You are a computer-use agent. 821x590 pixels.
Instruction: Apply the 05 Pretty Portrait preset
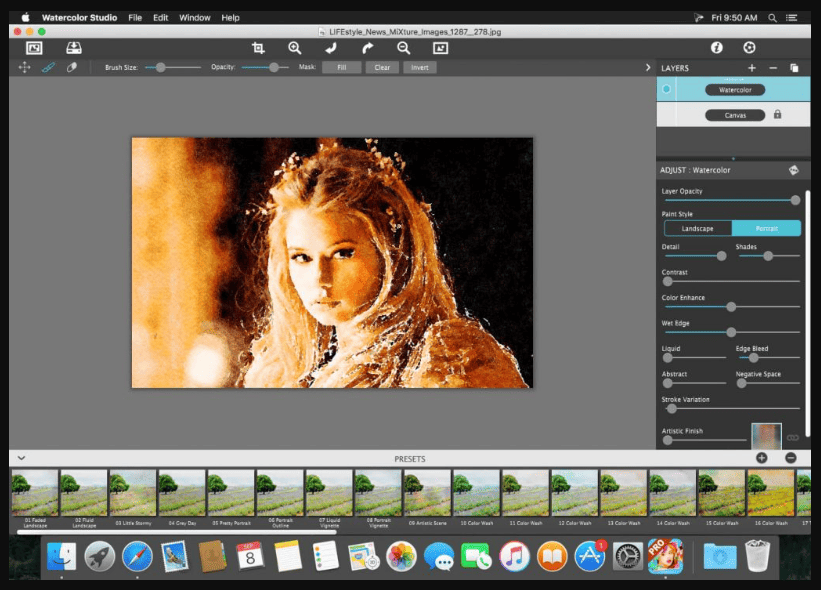click(231, 497)
